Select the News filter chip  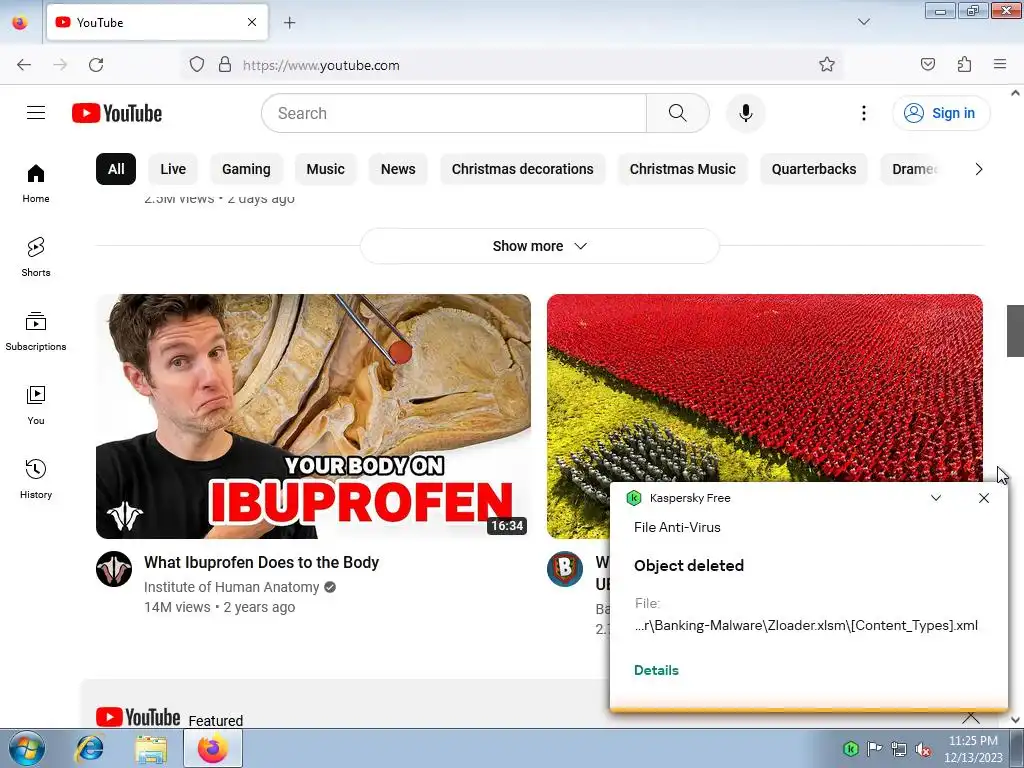(x=398, y=169)
